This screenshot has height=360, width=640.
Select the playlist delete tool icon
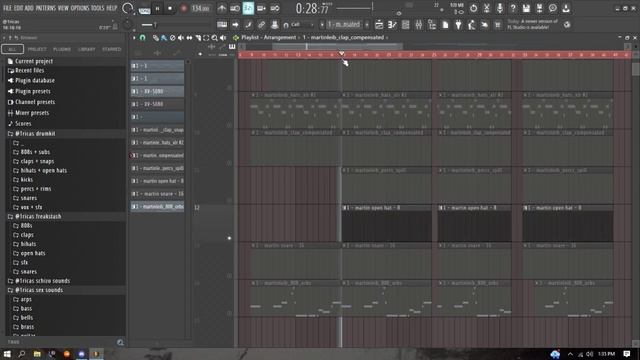point(173,38)
